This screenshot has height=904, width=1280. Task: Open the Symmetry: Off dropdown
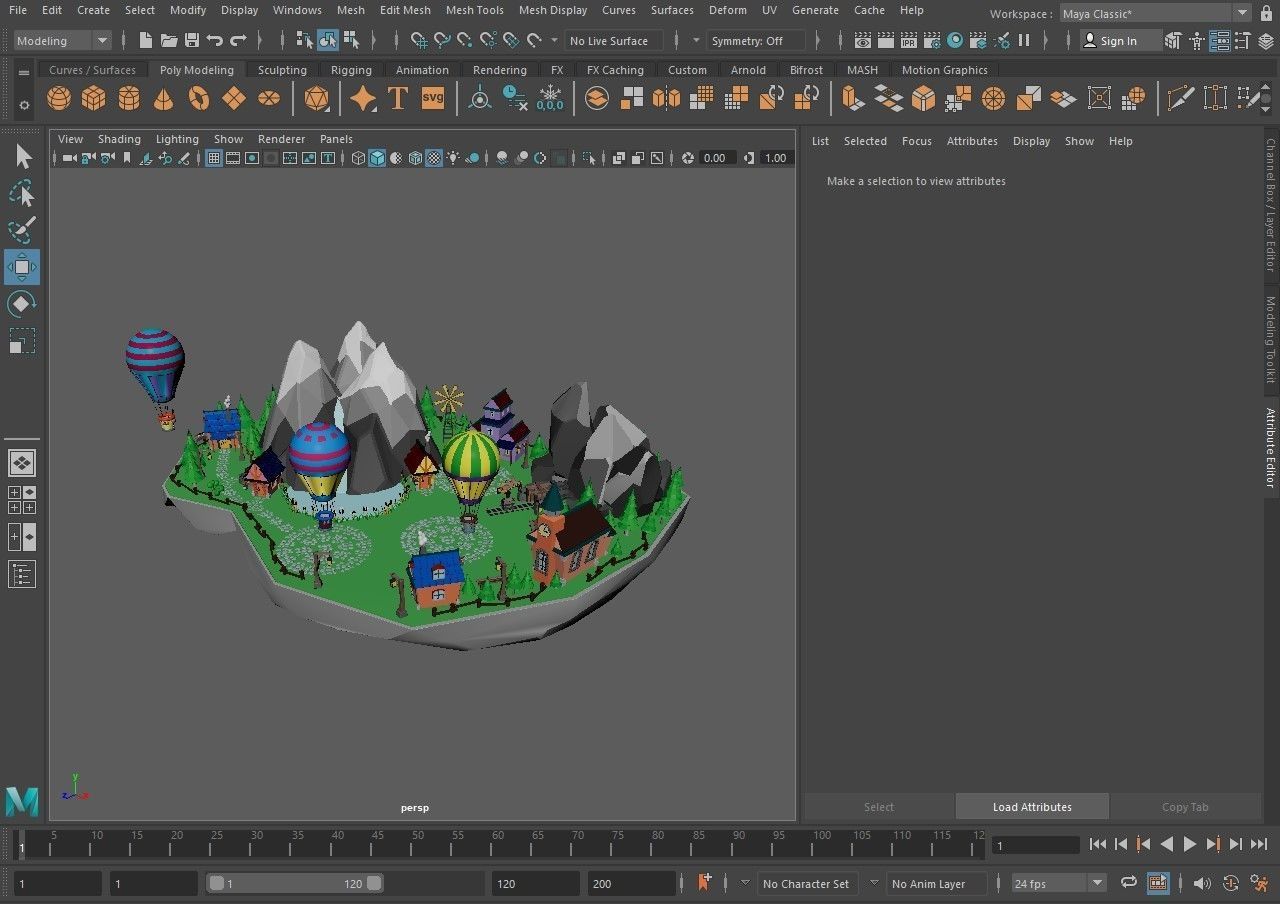tap(756, 41)
